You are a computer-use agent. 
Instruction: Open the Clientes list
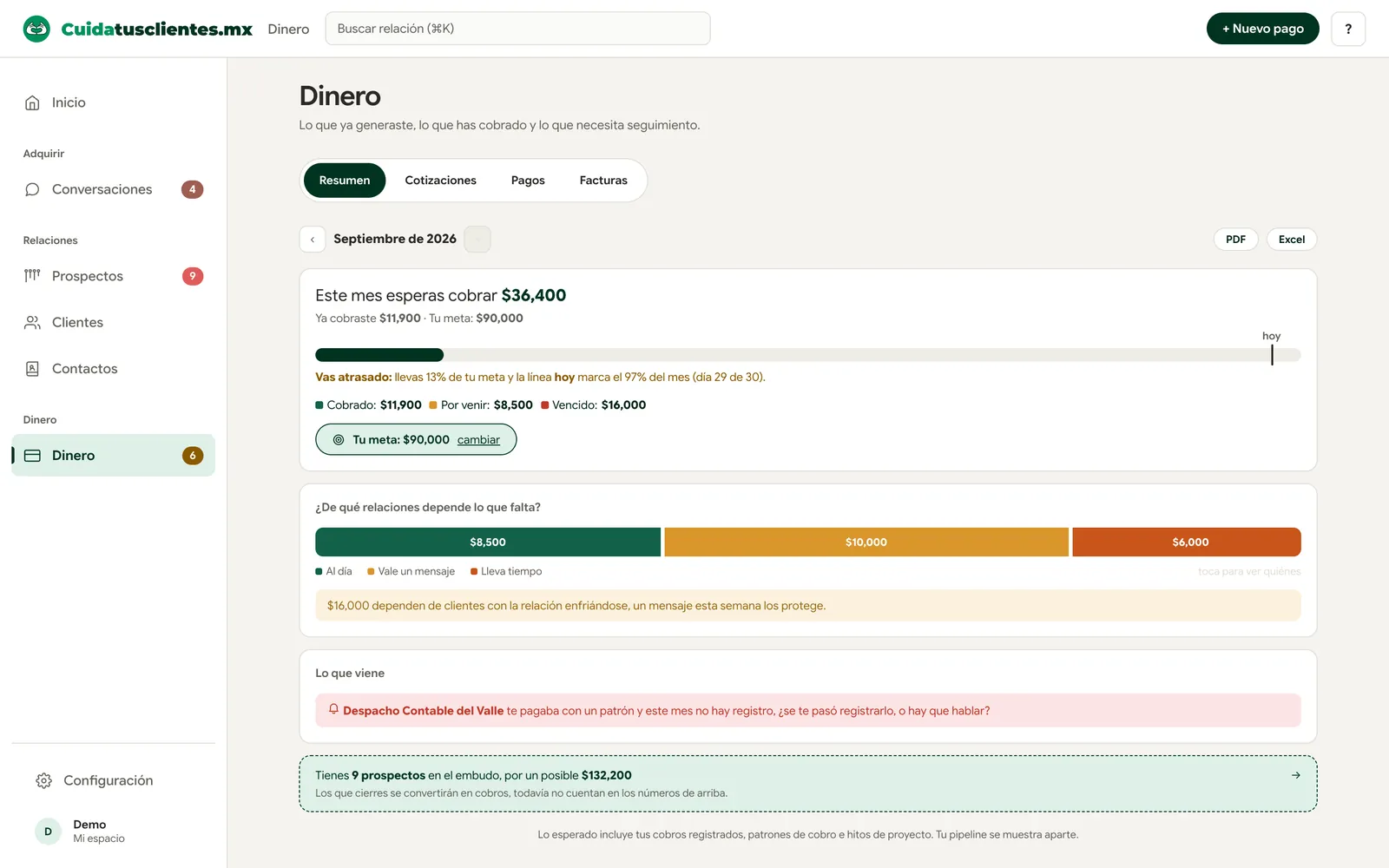113,322
